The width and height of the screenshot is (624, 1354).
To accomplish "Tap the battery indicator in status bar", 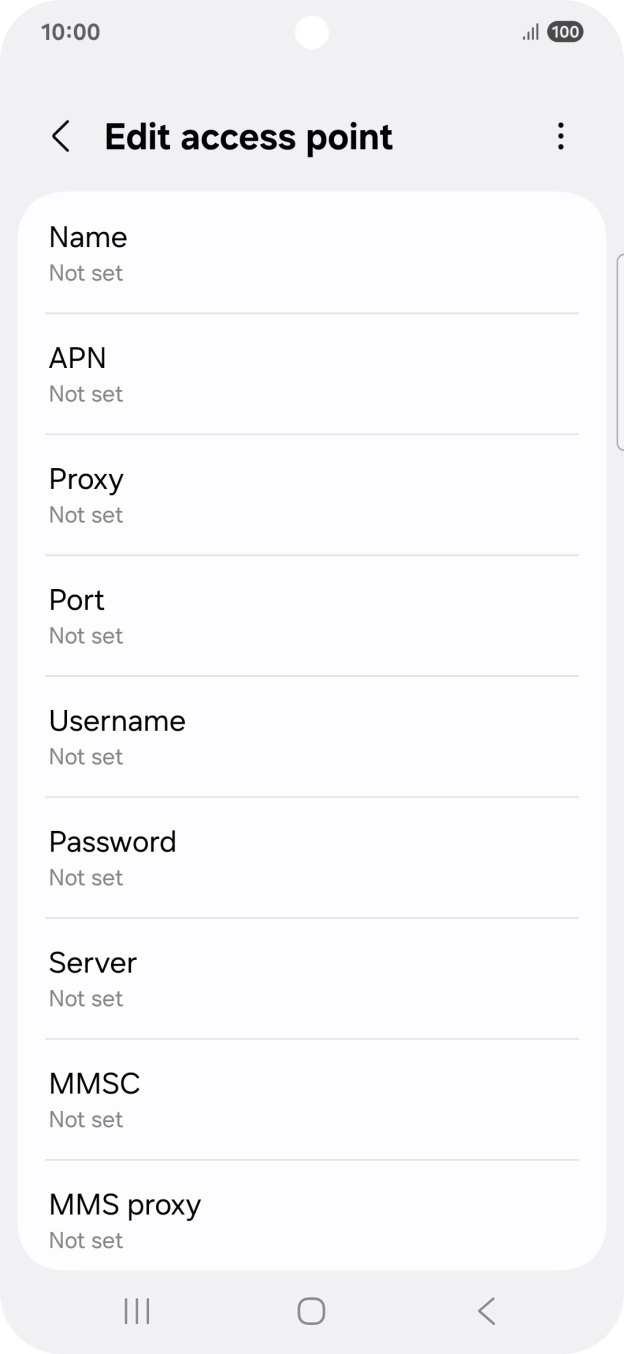I will 565,32.
